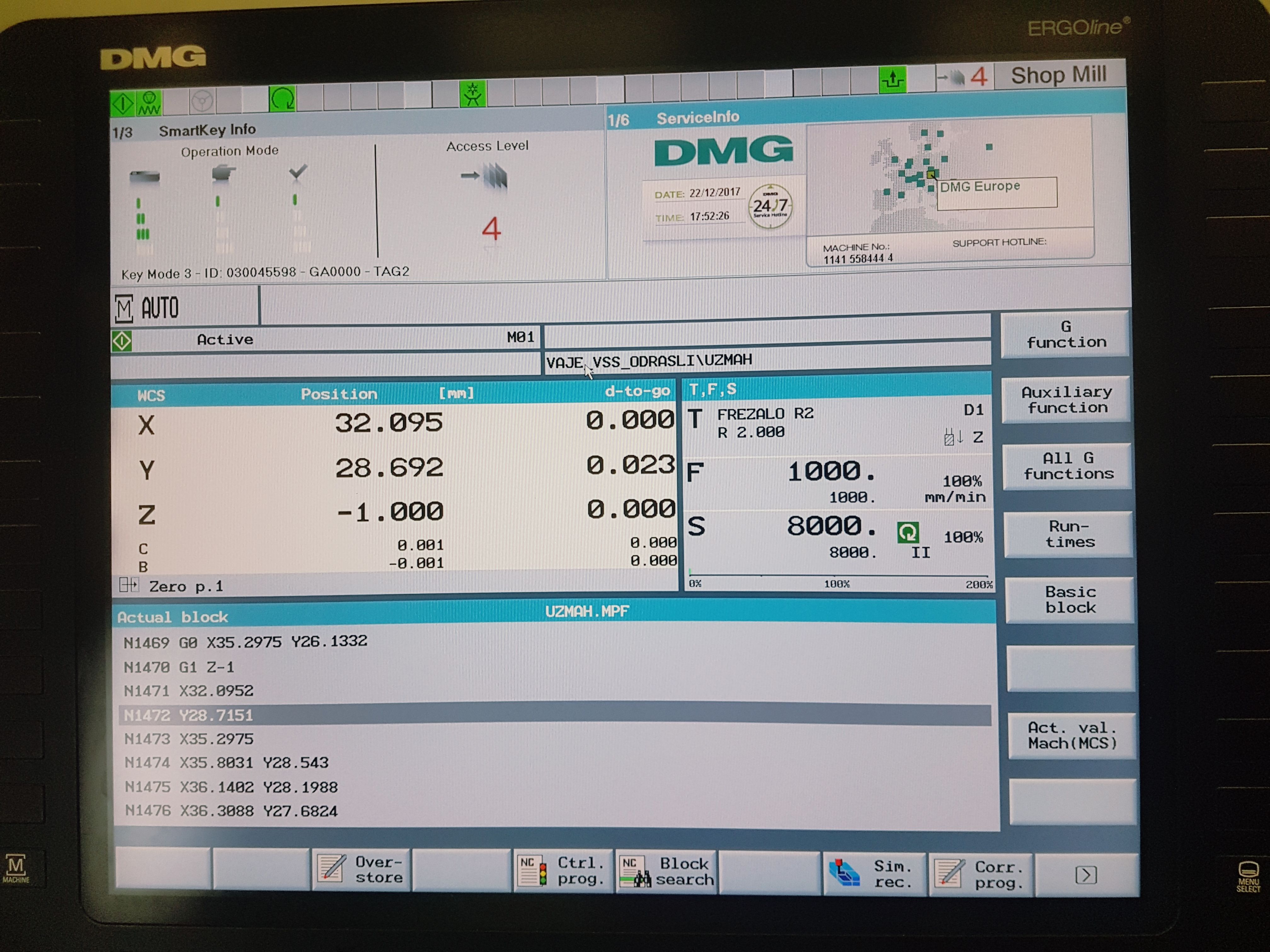The height and width of the screenshot is (952, 1270).
Task: Switch to Act. val. Mach(MCS) view
Action: (x=1072, y=736)
